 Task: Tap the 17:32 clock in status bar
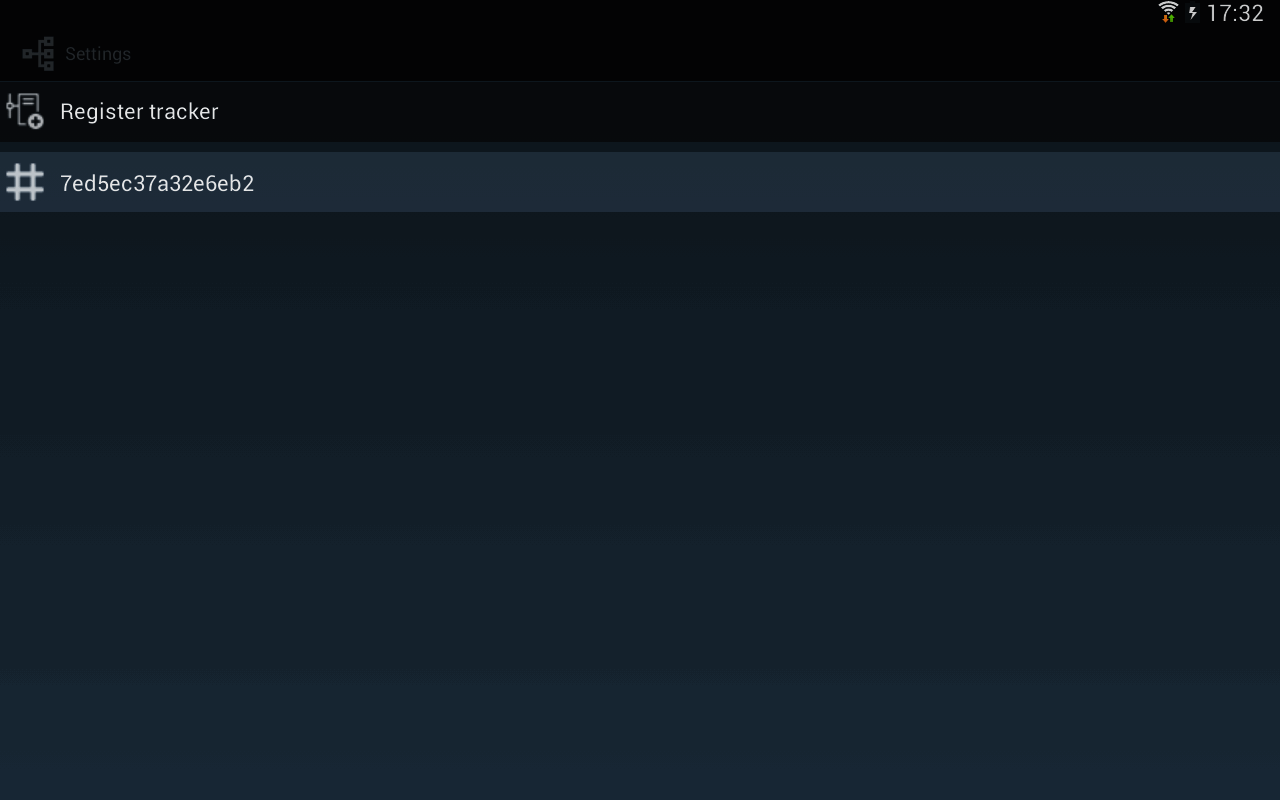coord(1235,13)
